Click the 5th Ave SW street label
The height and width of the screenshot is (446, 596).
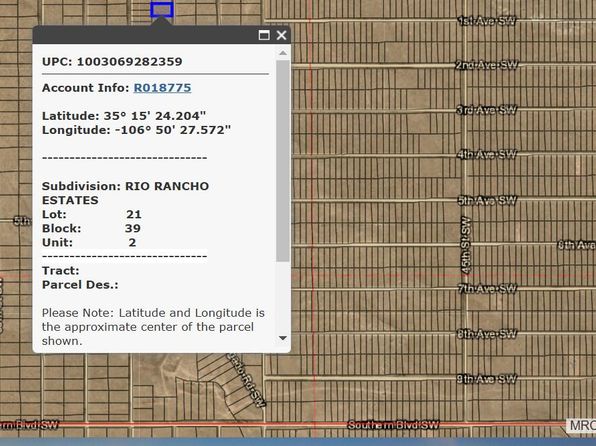coord(487,200)
